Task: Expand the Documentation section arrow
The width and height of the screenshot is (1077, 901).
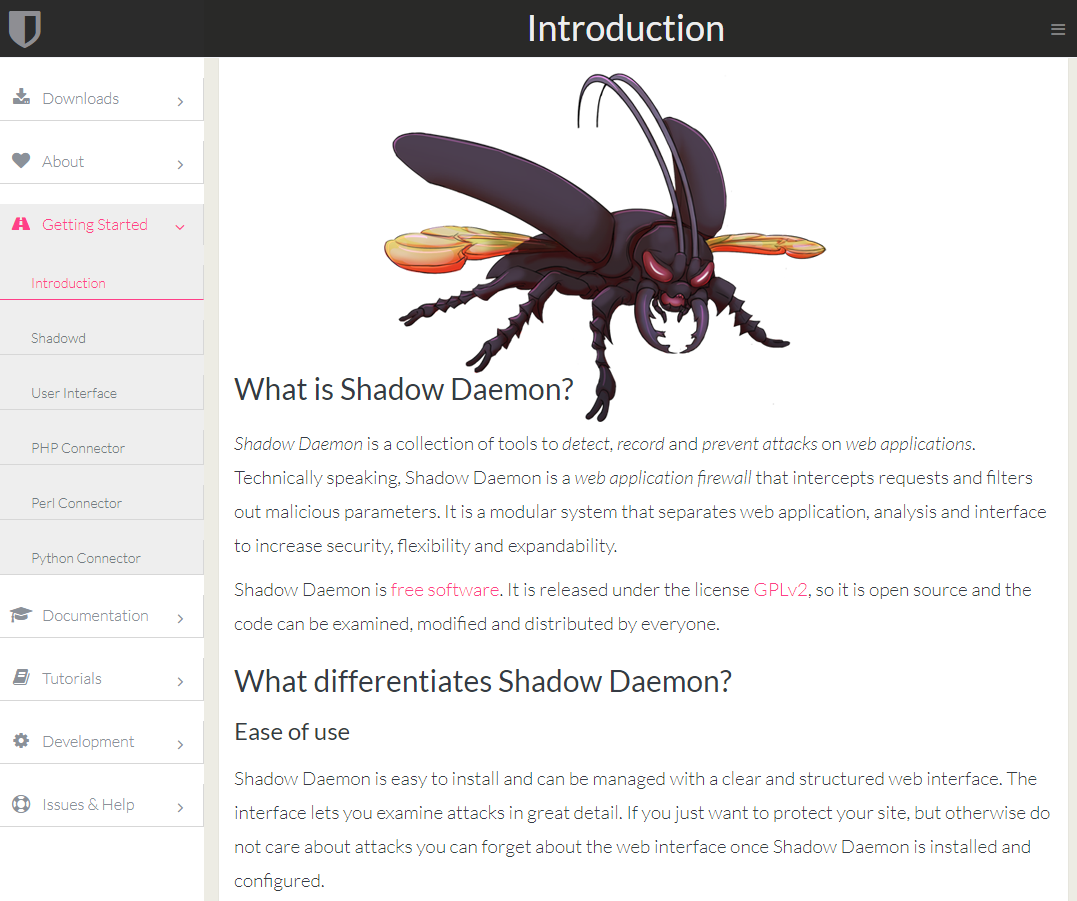Action: (x=180, y=618)
